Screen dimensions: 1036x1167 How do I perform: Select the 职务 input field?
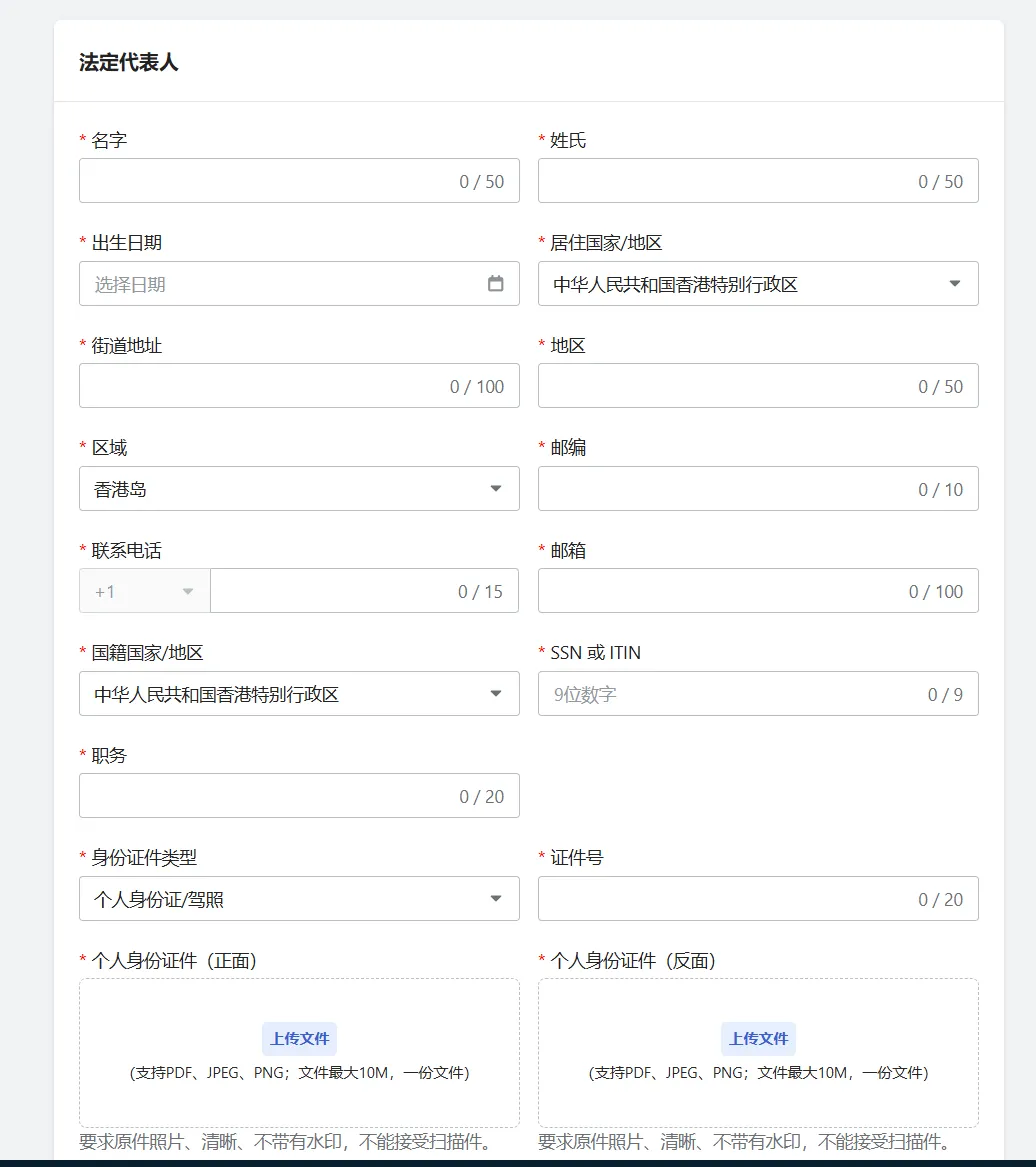(x=265, y=796)
